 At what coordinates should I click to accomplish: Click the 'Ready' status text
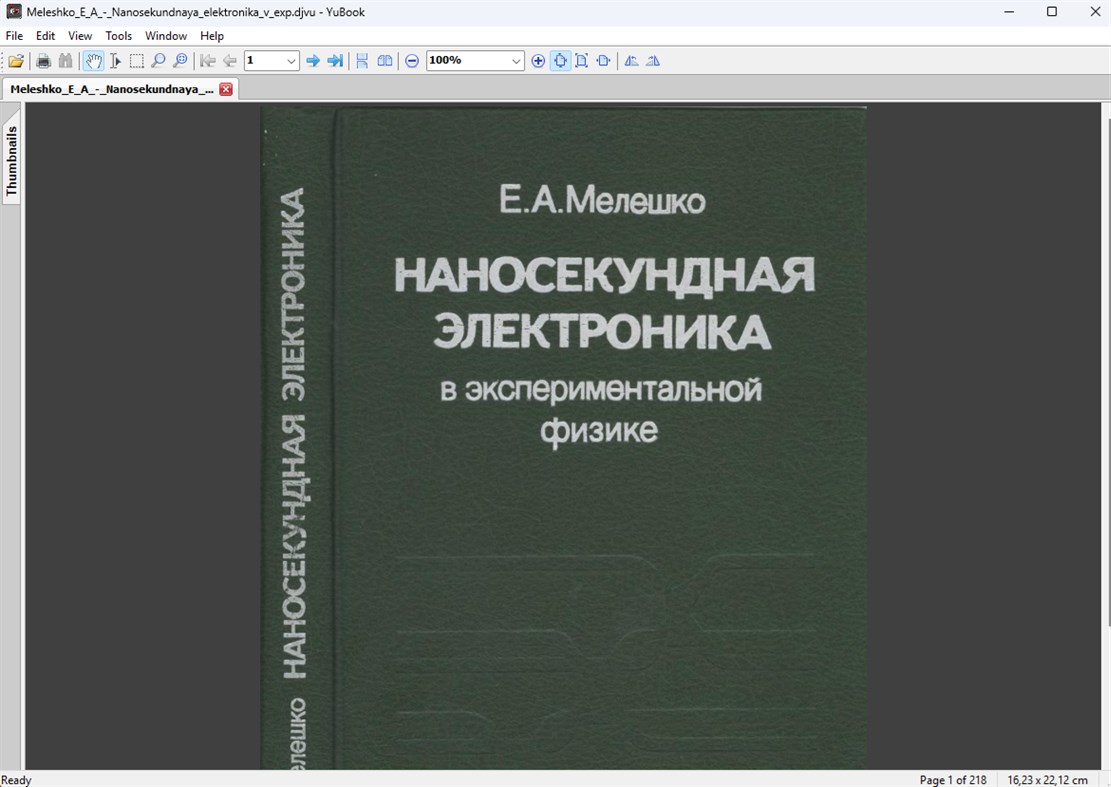16,780
